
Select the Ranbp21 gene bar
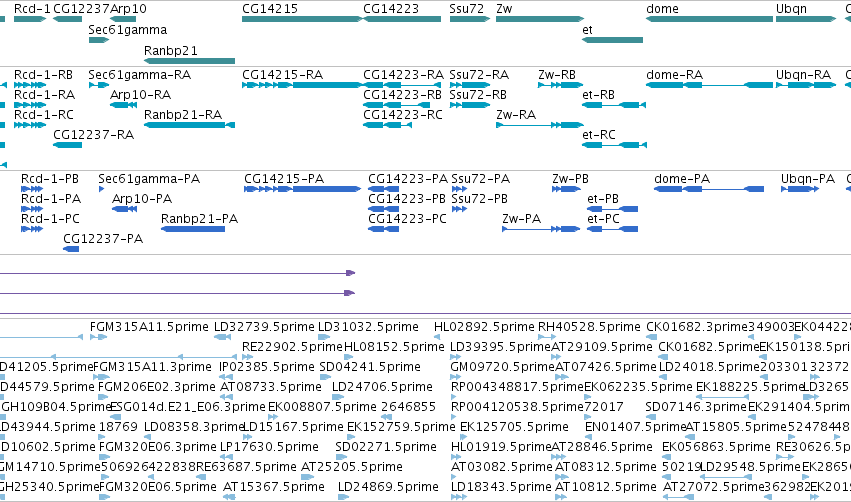point(189,61)
